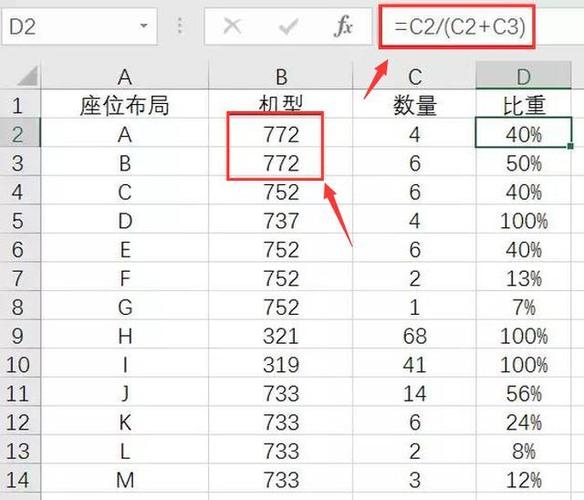Click cell B10 showing 319

click(x=281, y=363)
